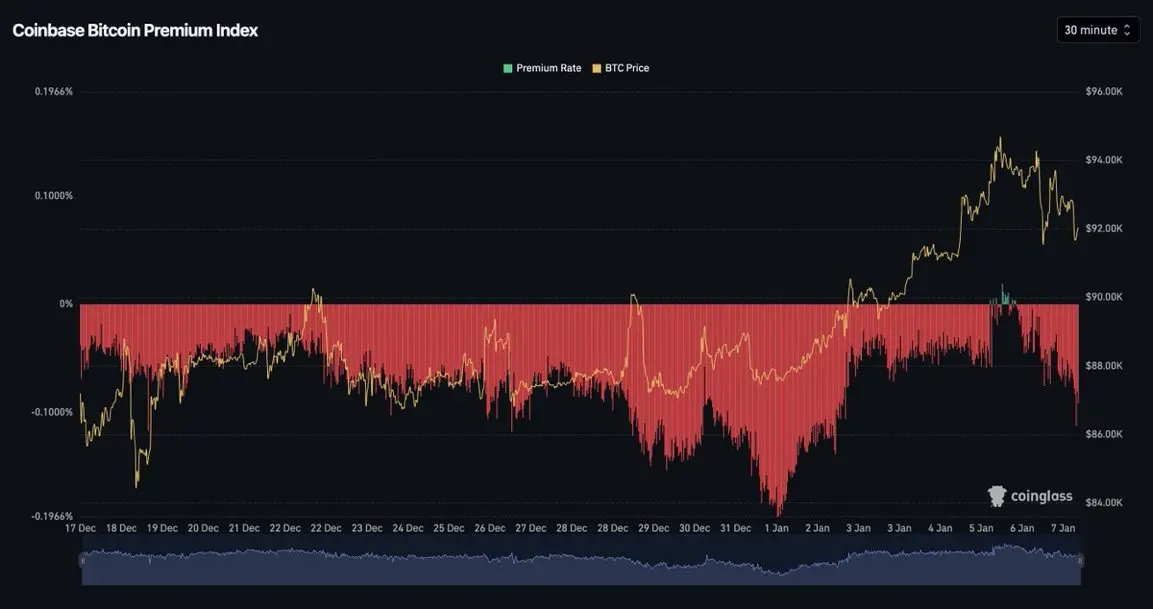Click the 7 Jan date label
The width and height of the screenshot is (1153, 609).
coord(1063,528)
